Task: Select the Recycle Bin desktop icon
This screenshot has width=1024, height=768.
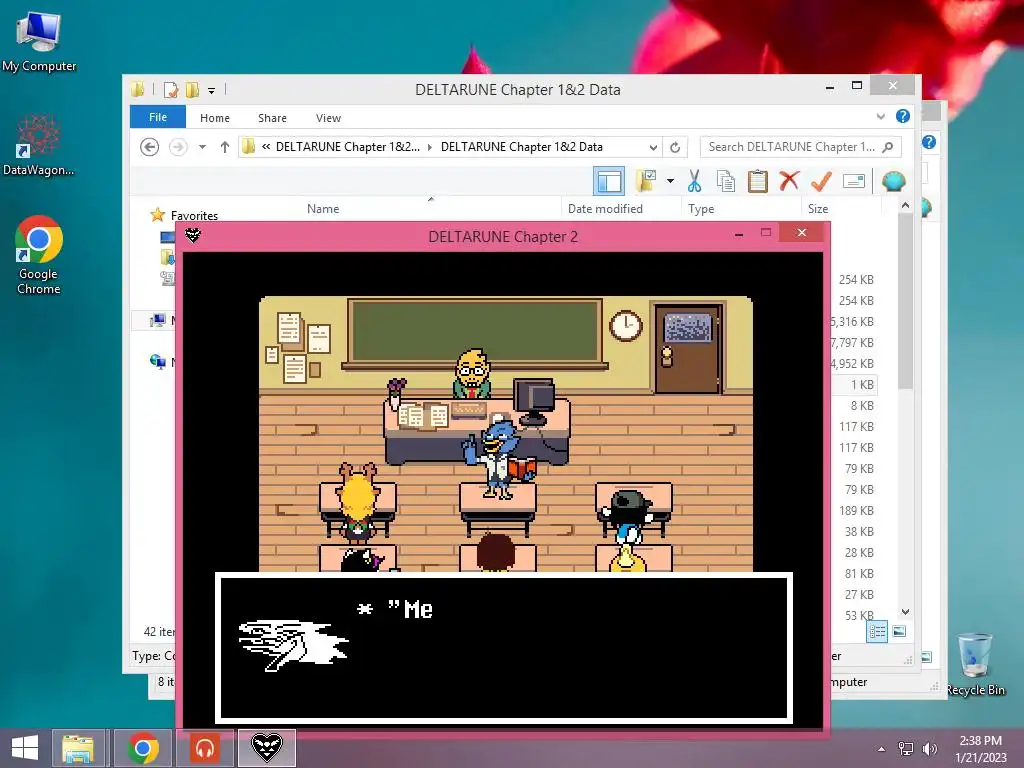Action: (x=975, y=665)
